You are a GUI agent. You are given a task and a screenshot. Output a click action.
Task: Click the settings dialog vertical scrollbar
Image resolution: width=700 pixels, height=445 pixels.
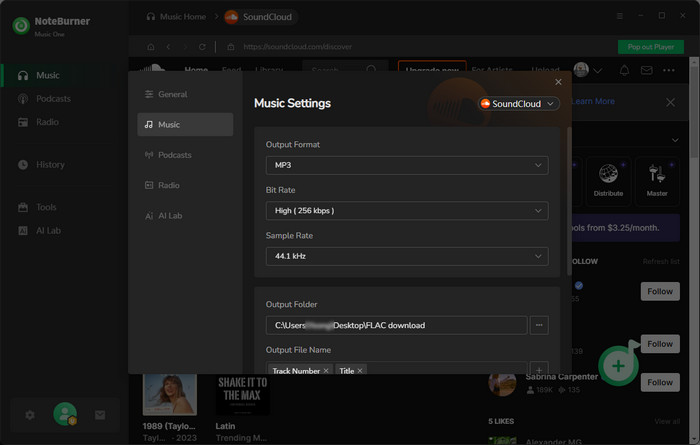pyautogui.click(x=569, y=201)
